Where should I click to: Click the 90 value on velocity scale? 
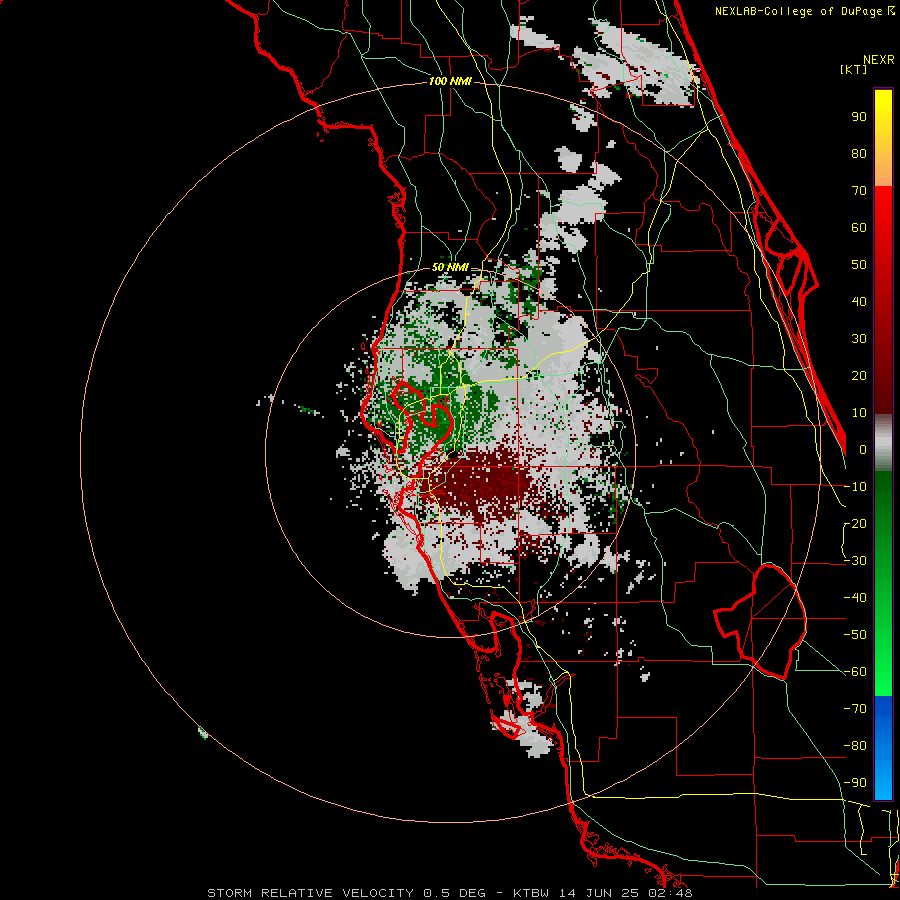coord(859,117)
